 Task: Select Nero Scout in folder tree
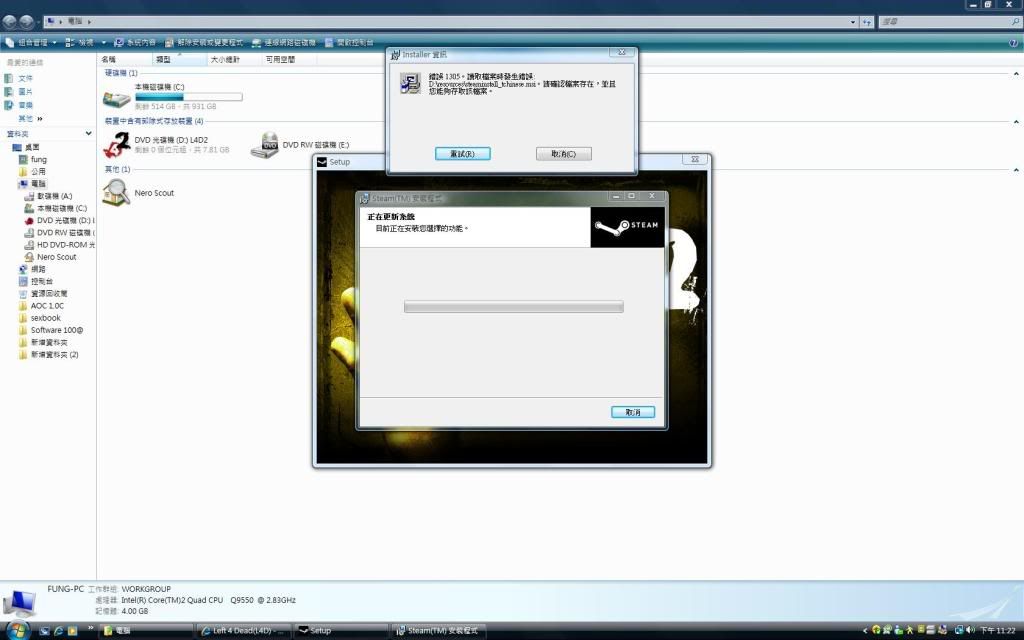coord(50,257)
